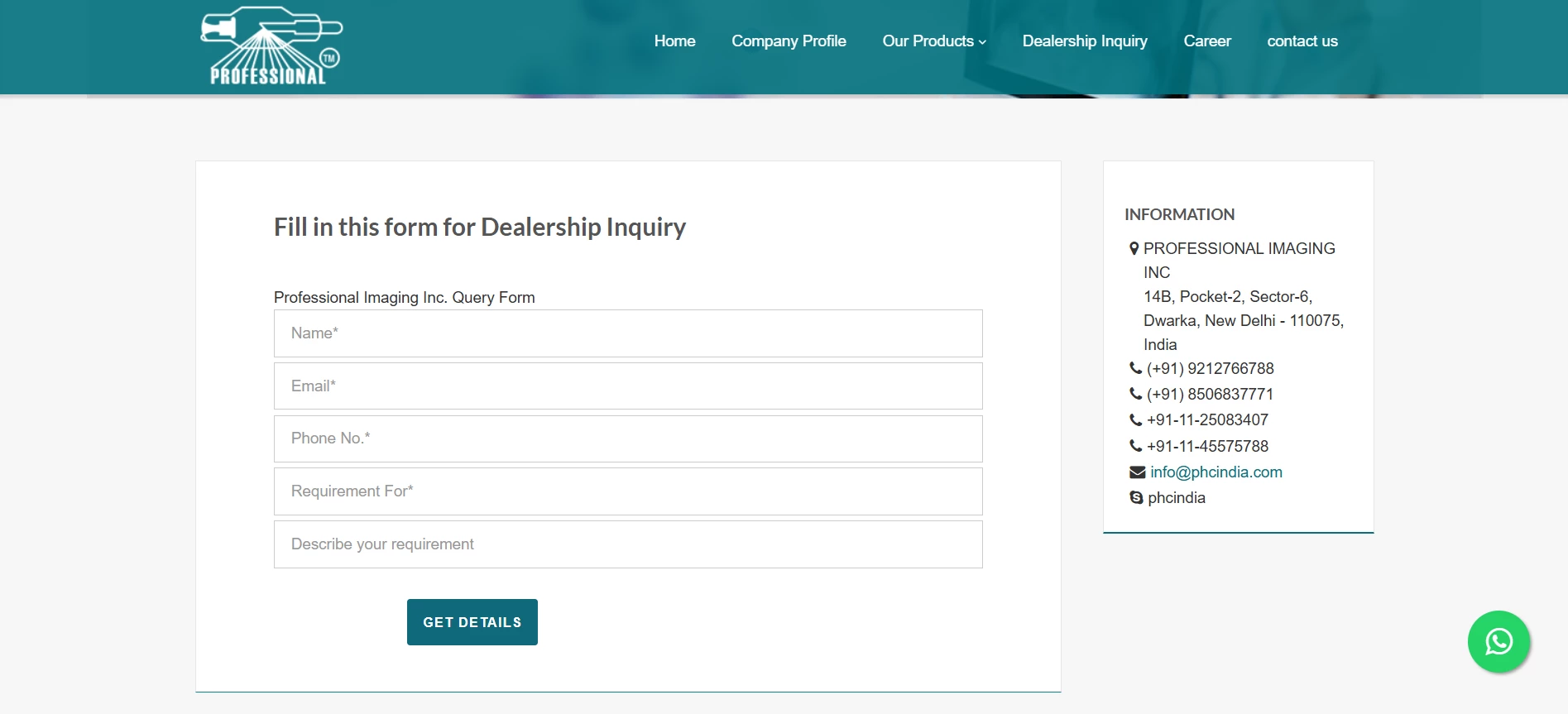This screenshot has width=1568, height=714.
Task: Click the Skype icon beside phcindia
Action: click(1137, 498)
